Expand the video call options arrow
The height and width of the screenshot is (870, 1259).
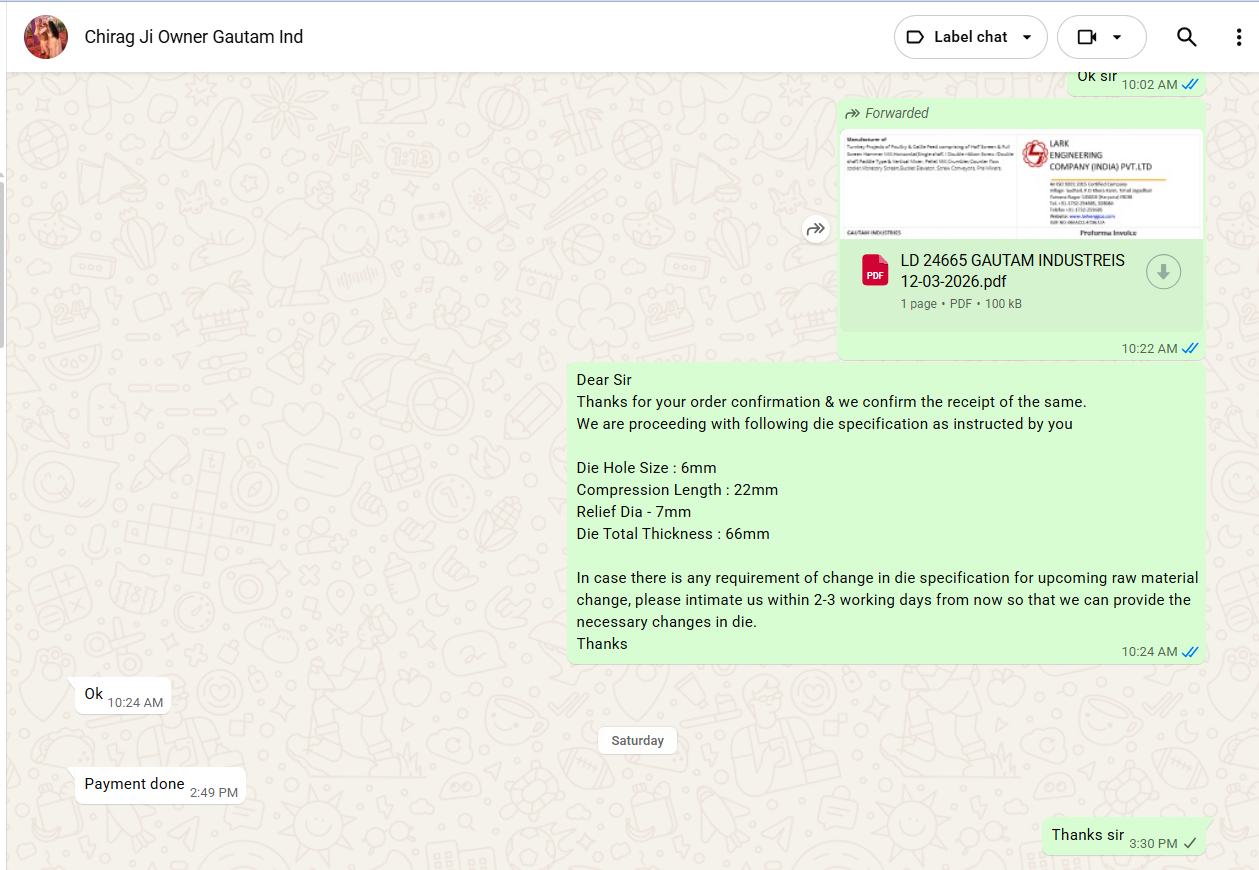click(1117, 38)
